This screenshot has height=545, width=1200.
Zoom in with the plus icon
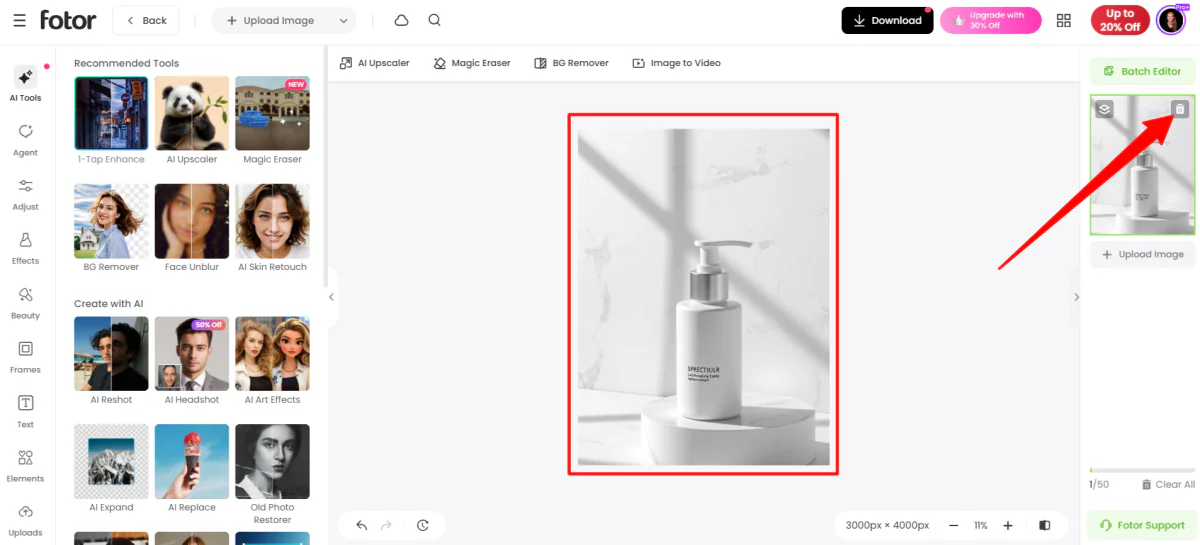(x=1008, y=525)
